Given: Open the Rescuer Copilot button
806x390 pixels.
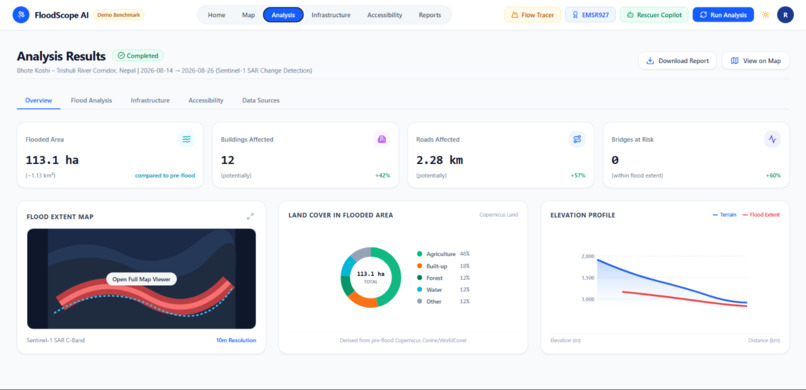Looking at the screenshot, I should (x=654, y=15).
